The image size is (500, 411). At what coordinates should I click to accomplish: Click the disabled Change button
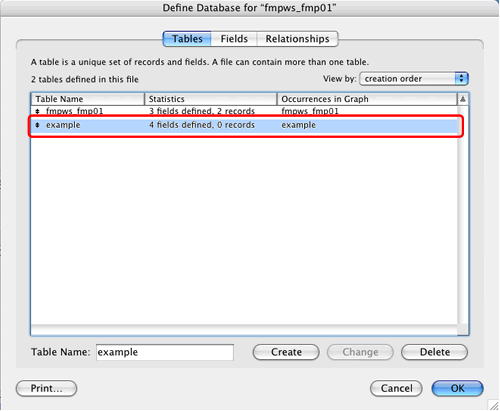click(360, 352)
